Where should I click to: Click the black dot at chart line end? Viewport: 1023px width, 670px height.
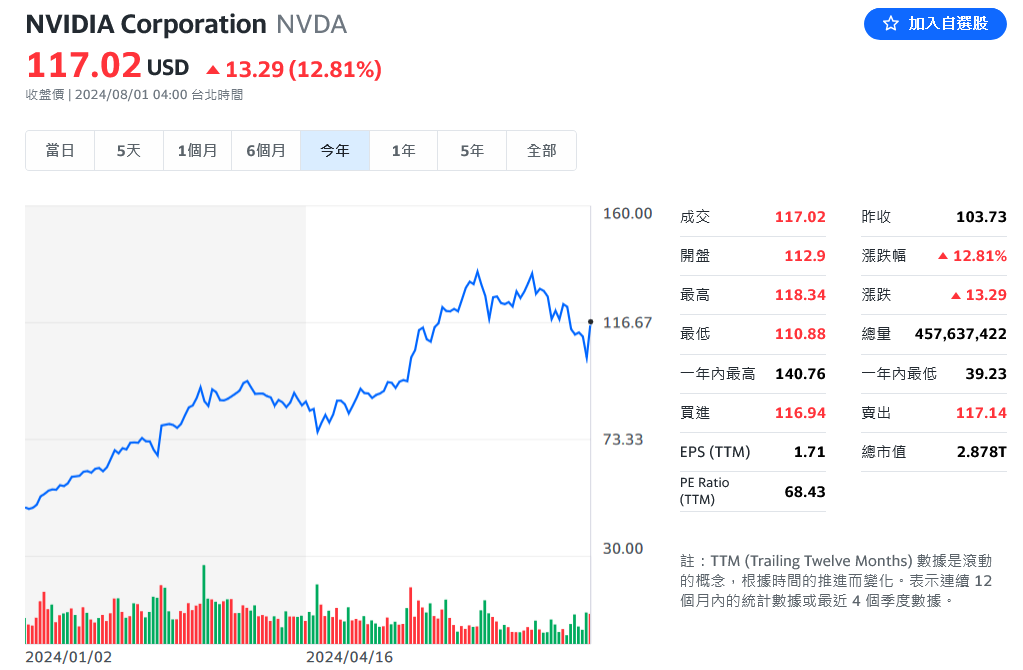(x=591, y=321)
